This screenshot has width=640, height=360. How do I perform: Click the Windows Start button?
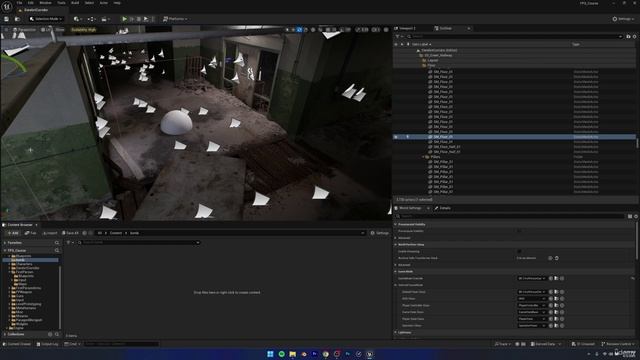coord(270,354)
